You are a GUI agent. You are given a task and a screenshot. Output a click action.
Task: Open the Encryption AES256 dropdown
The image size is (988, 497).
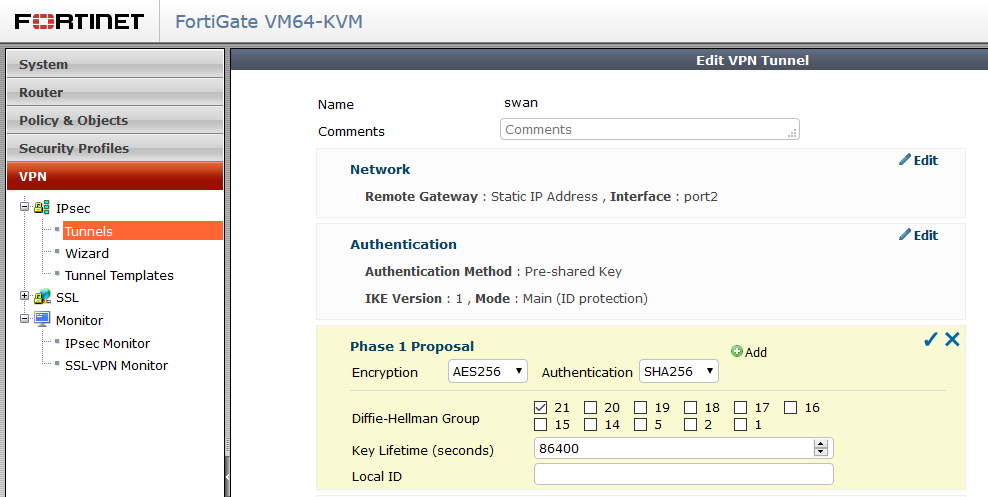488,372
